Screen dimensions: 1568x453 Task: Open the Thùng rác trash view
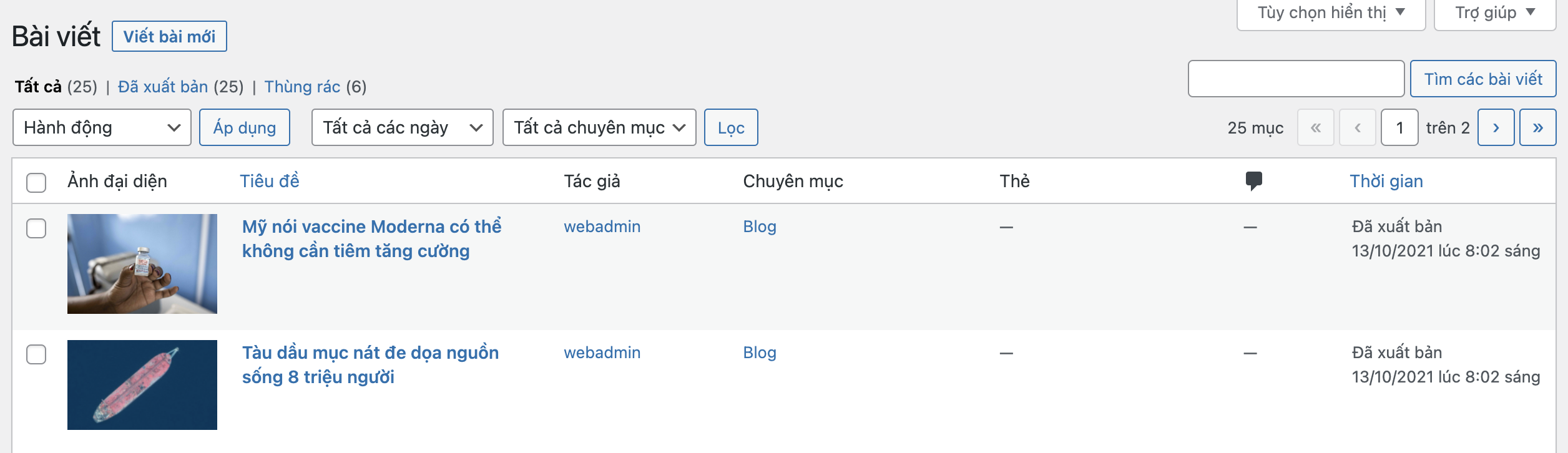coord(302,87)
